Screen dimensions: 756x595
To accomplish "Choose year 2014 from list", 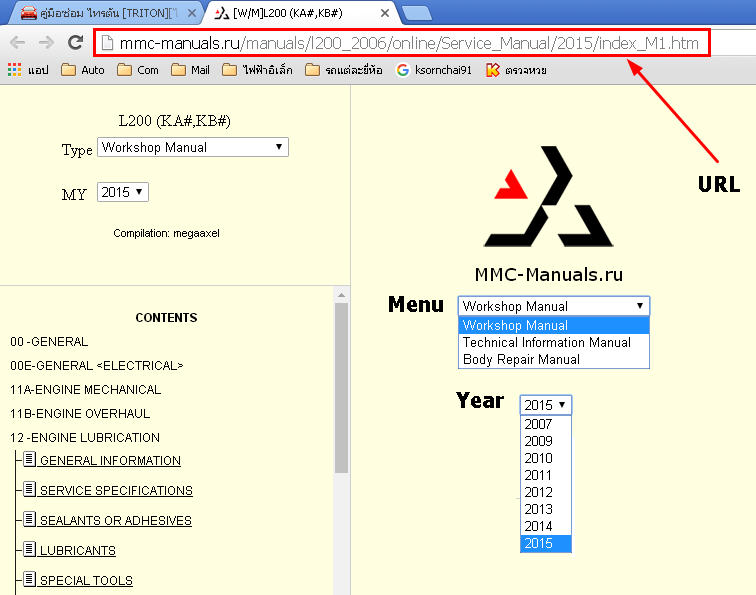I will [x=546, y=526].
